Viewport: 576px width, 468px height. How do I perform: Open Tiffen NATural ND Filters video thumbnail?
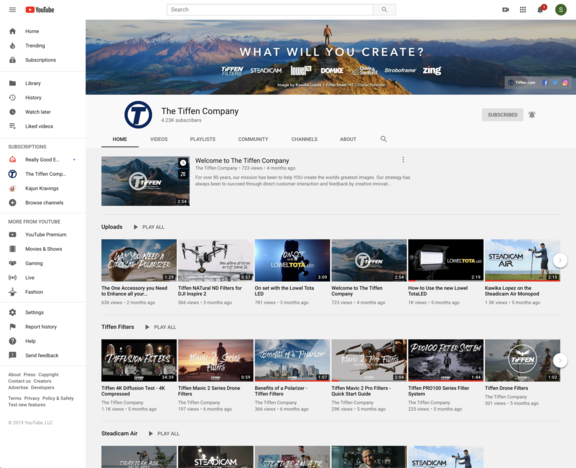pos(216,260)
